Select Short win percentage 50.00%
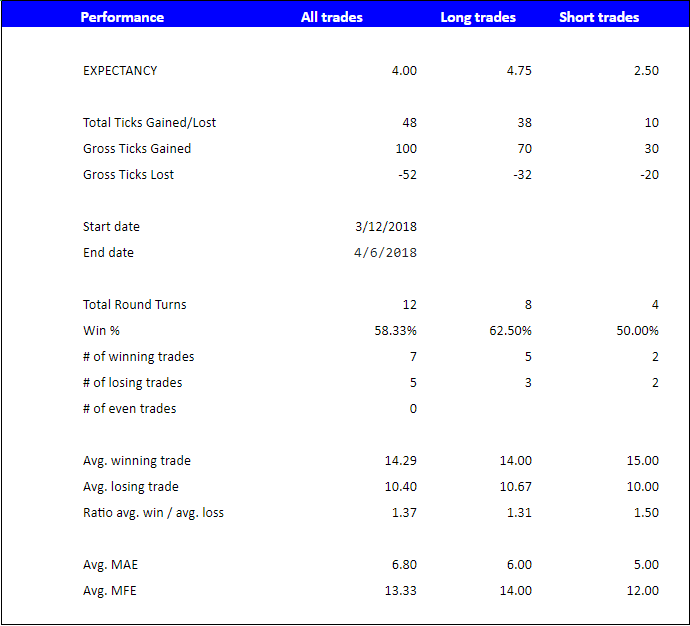Screen dimensions: 690x626 point(638,330)
